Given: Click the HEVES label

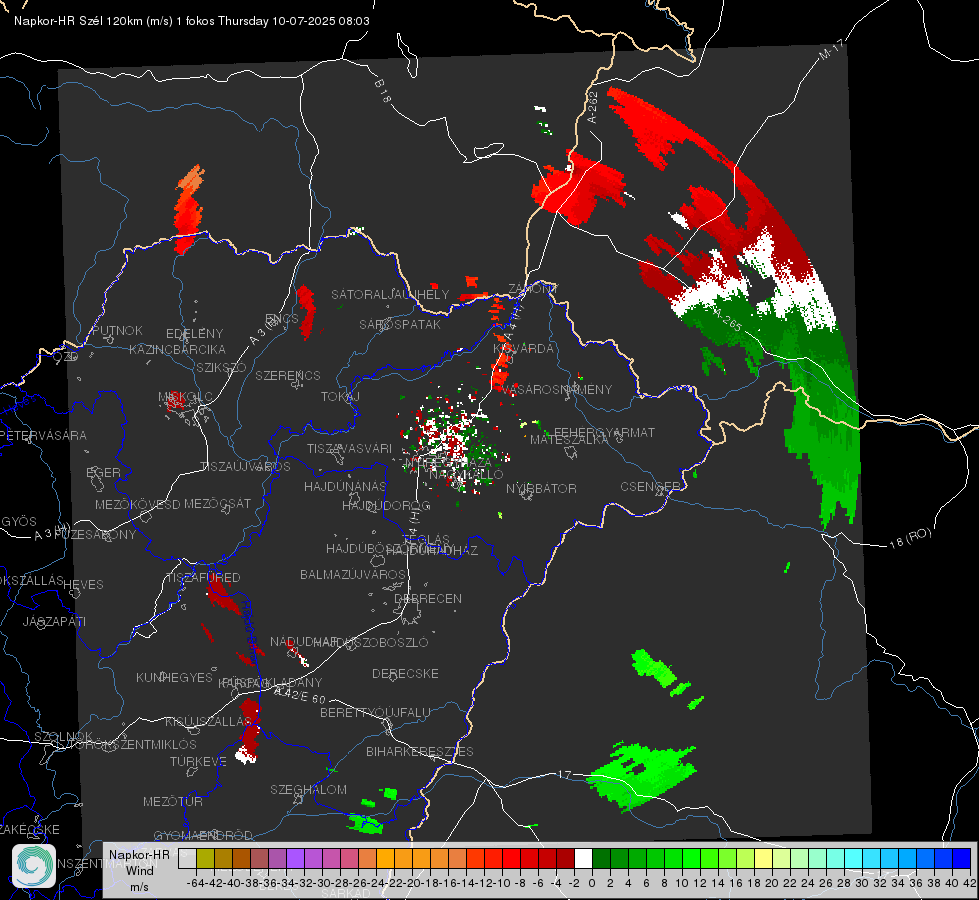Looking at the screenshot, I should point(84,585).
